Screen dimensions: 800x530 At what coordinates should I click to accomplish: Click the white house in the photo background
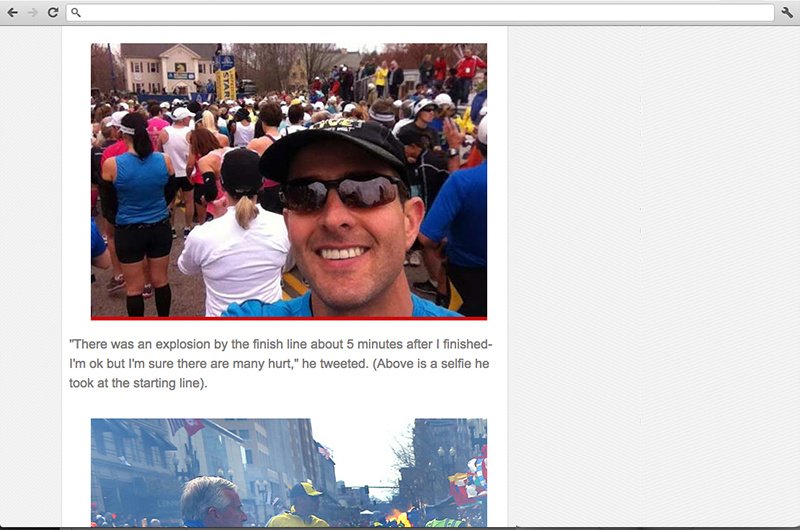point(167,68)
